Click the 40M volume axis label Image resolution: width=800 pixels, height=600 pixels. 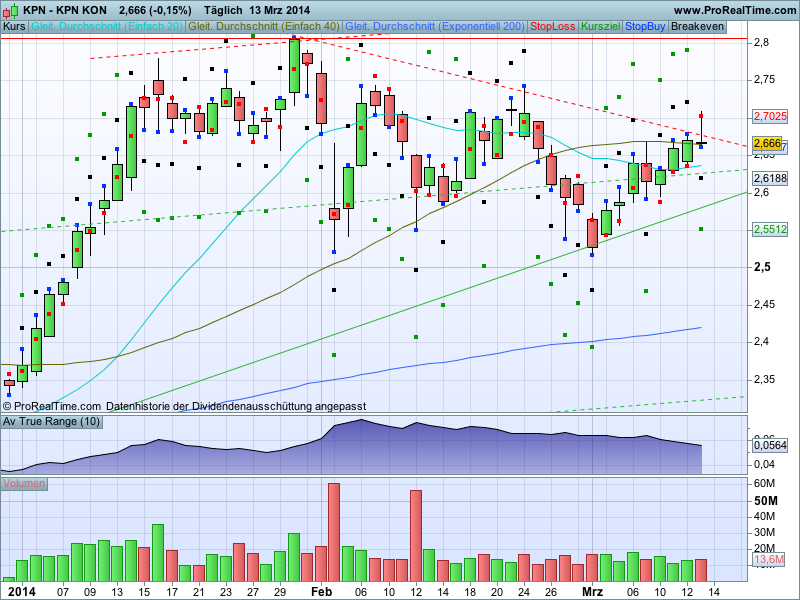click(764, 516)
